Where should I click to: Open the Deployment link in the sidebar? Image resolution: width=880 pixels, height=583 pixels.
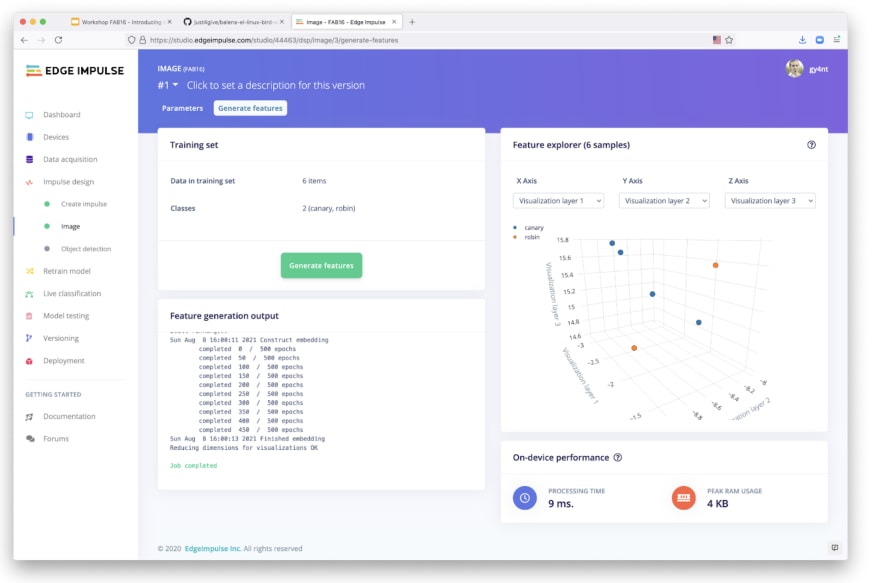(63, 361)
